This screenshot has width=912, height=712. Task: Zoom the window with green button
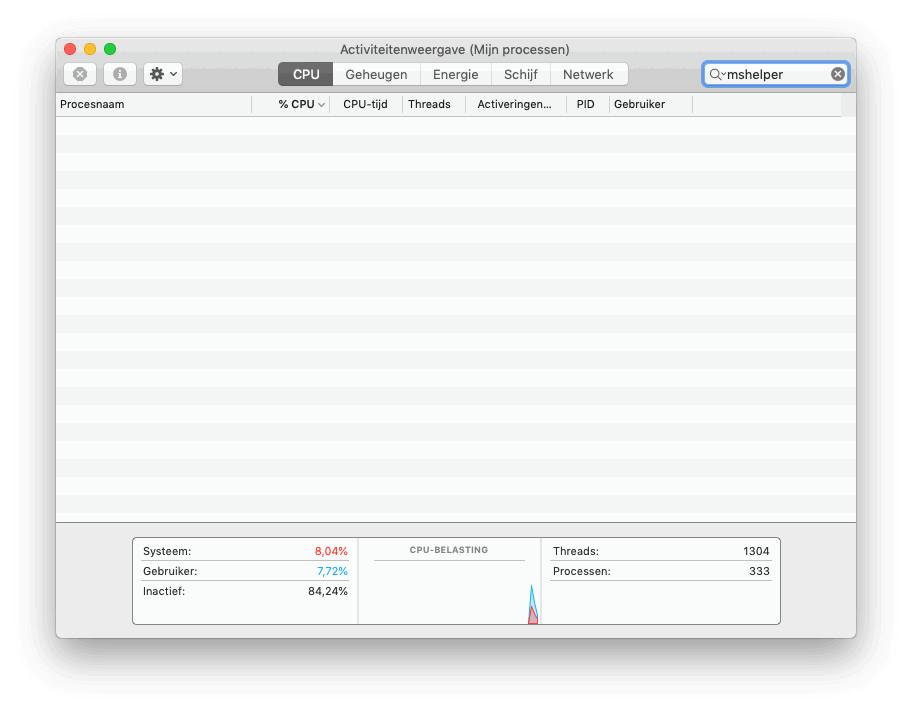(110, 49)
